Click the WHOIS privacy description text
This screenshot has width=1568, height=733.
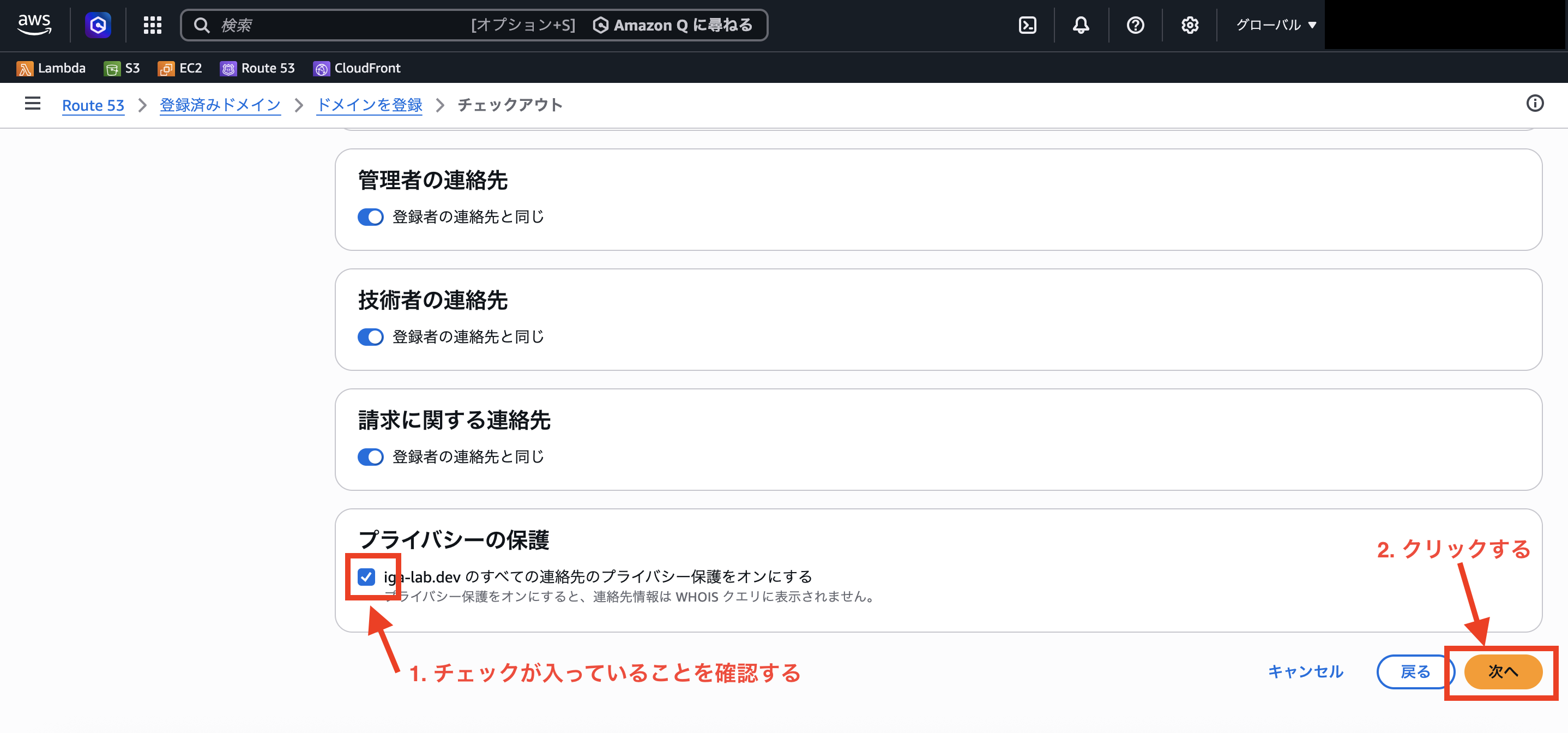pyautogui.click(x=631, y=597)
